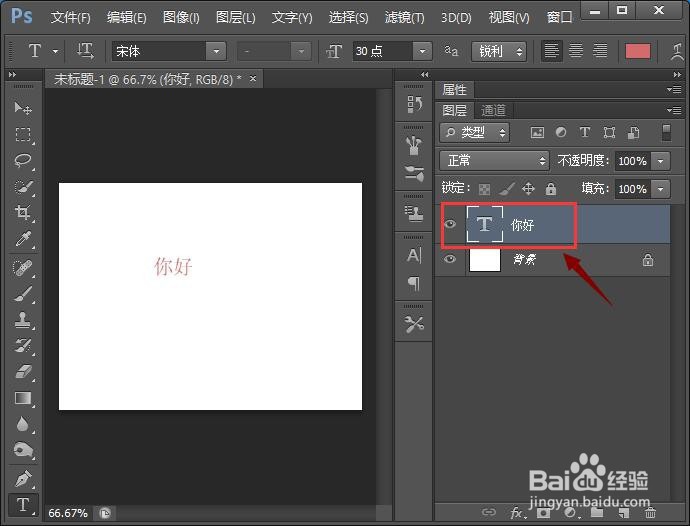Open the Brush presets panel icon
This screenshot has width=690, height=526.
click(414, 146)
